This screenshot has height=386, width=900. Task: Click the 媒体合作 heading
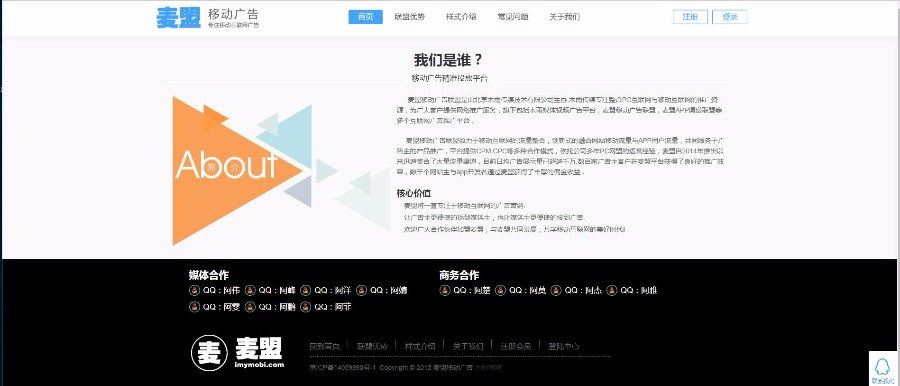209,275
